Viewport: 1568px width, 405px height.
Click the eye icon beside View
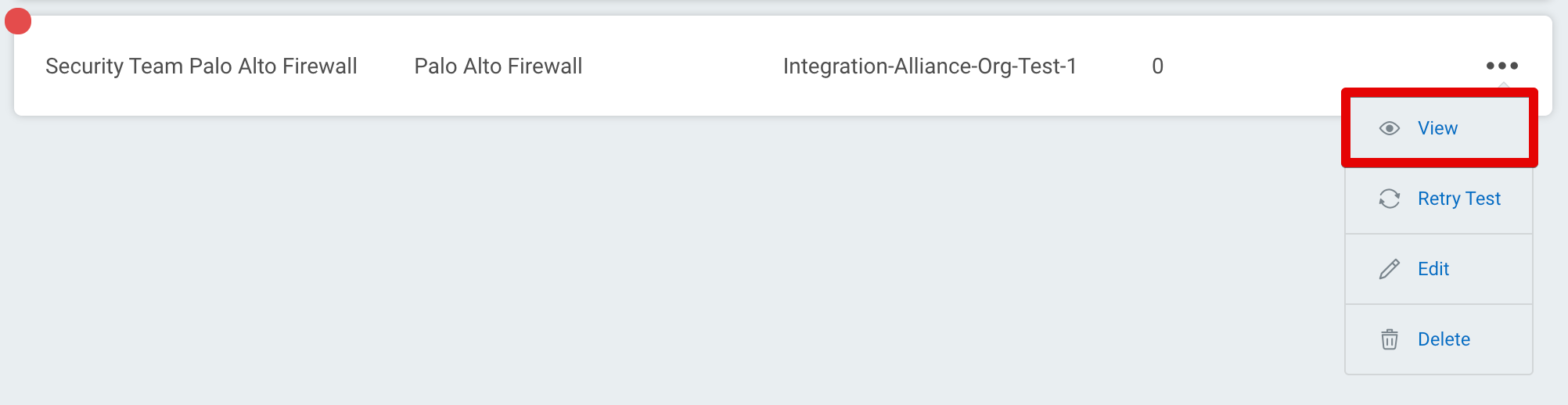[1389, 128]
